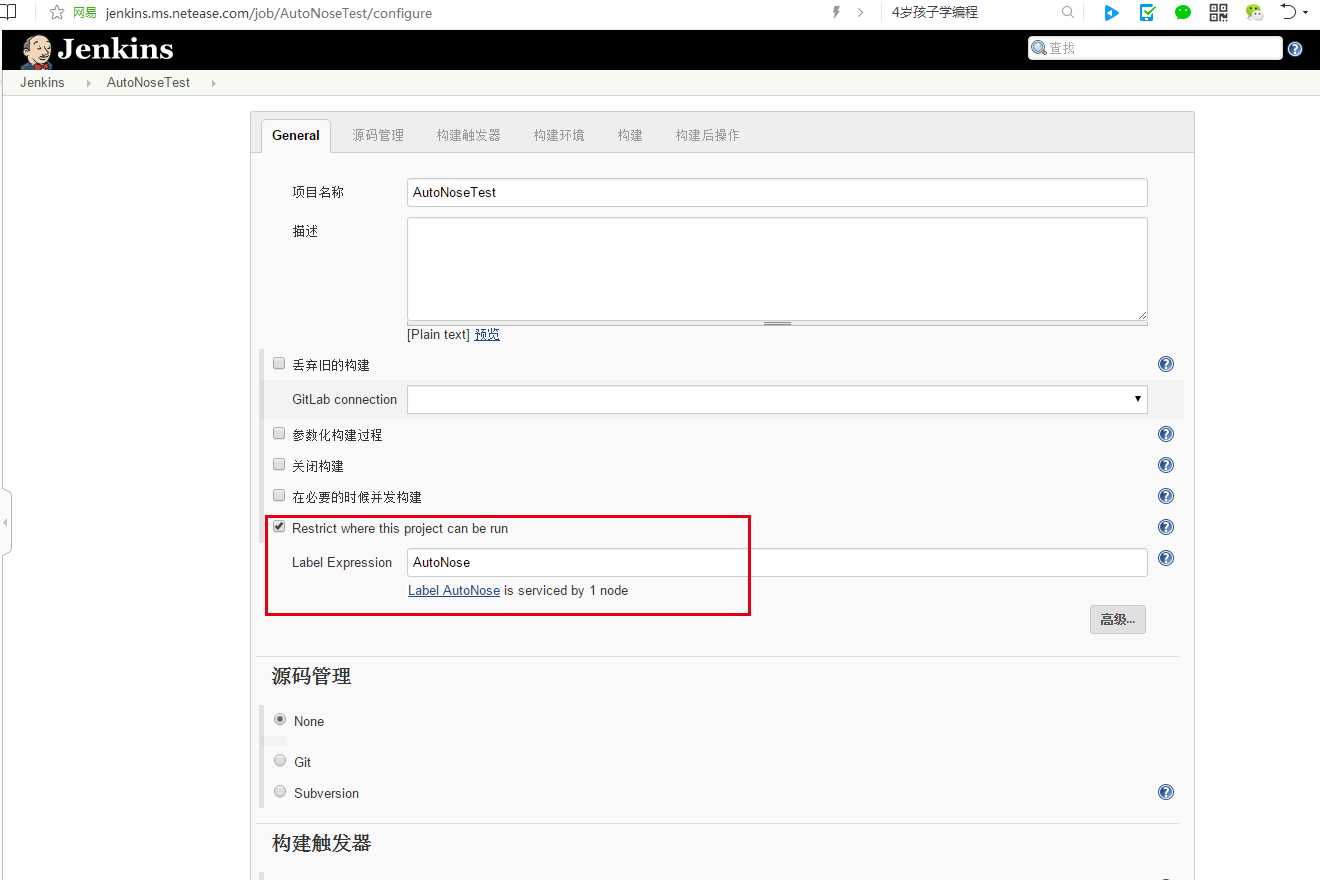The image size is (1320, 880).
Task: Switch to the 构建环境 tab
Action: tap(559, 135)
